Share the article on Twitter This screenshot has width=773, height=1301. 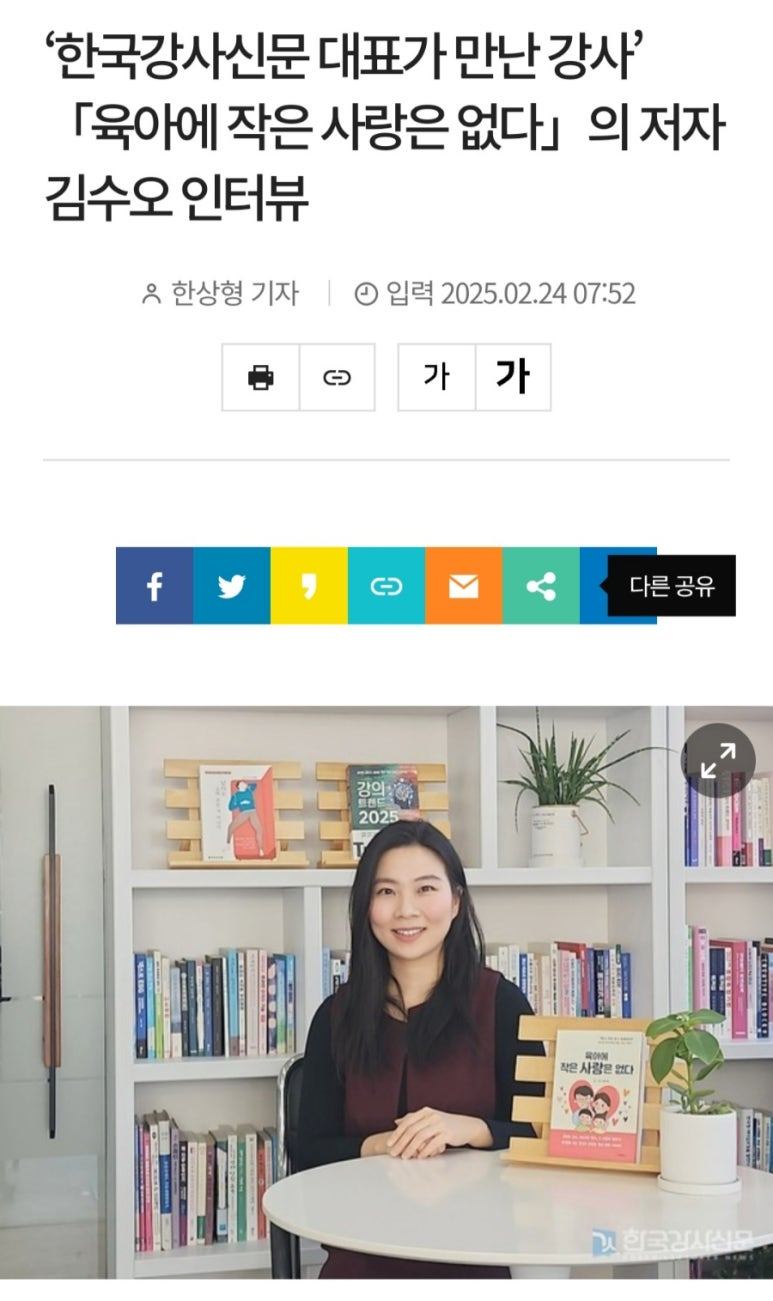click(231, 586)
